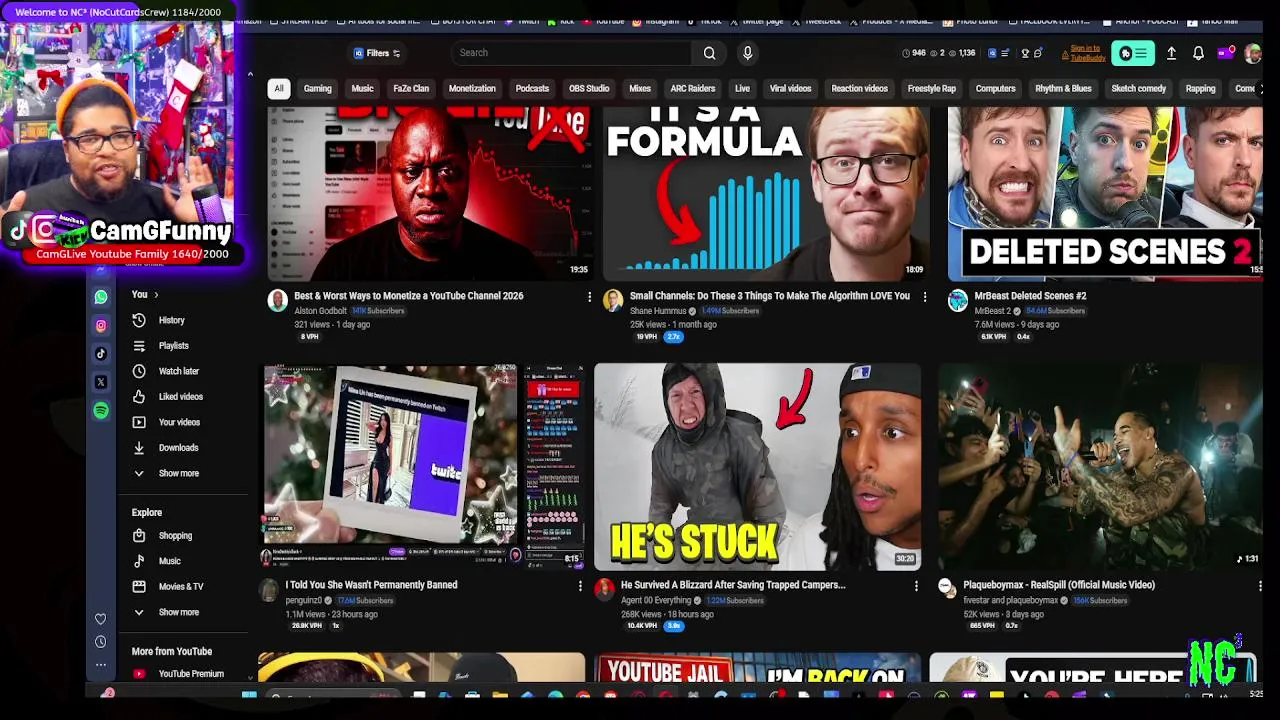Screen dimensions: 1280x720
Task: Click the three-dots icon in browser sidebar
Action: tap(100, 664)
